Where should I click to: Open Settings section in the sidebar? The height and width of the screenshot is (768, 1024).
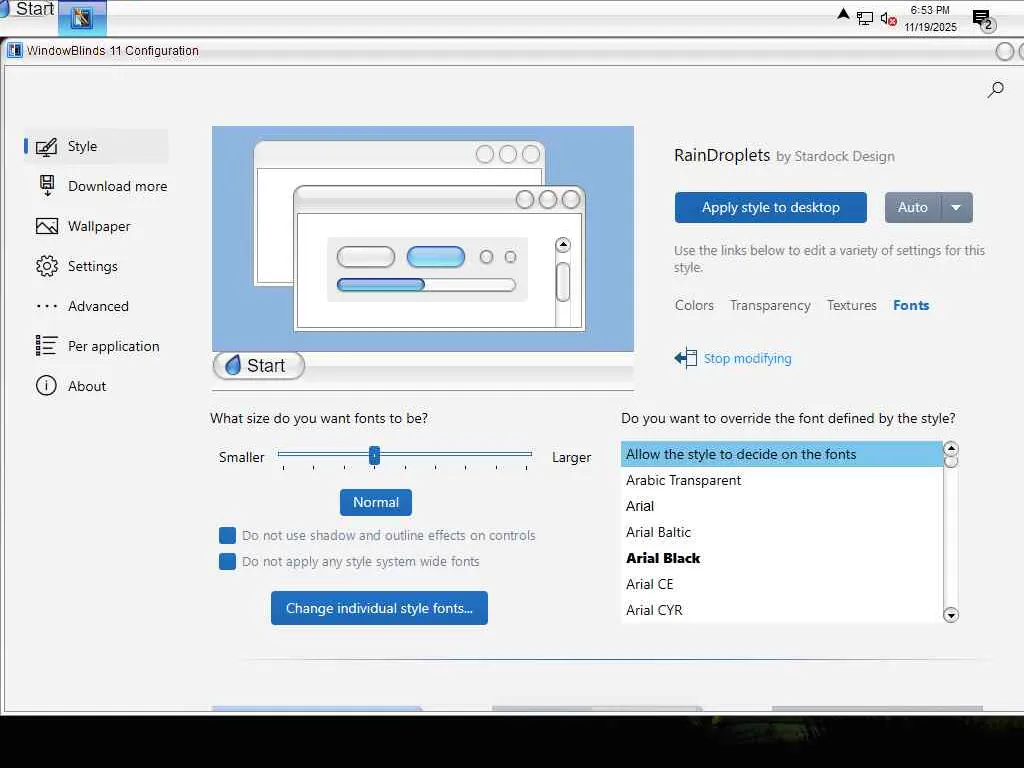93,266
